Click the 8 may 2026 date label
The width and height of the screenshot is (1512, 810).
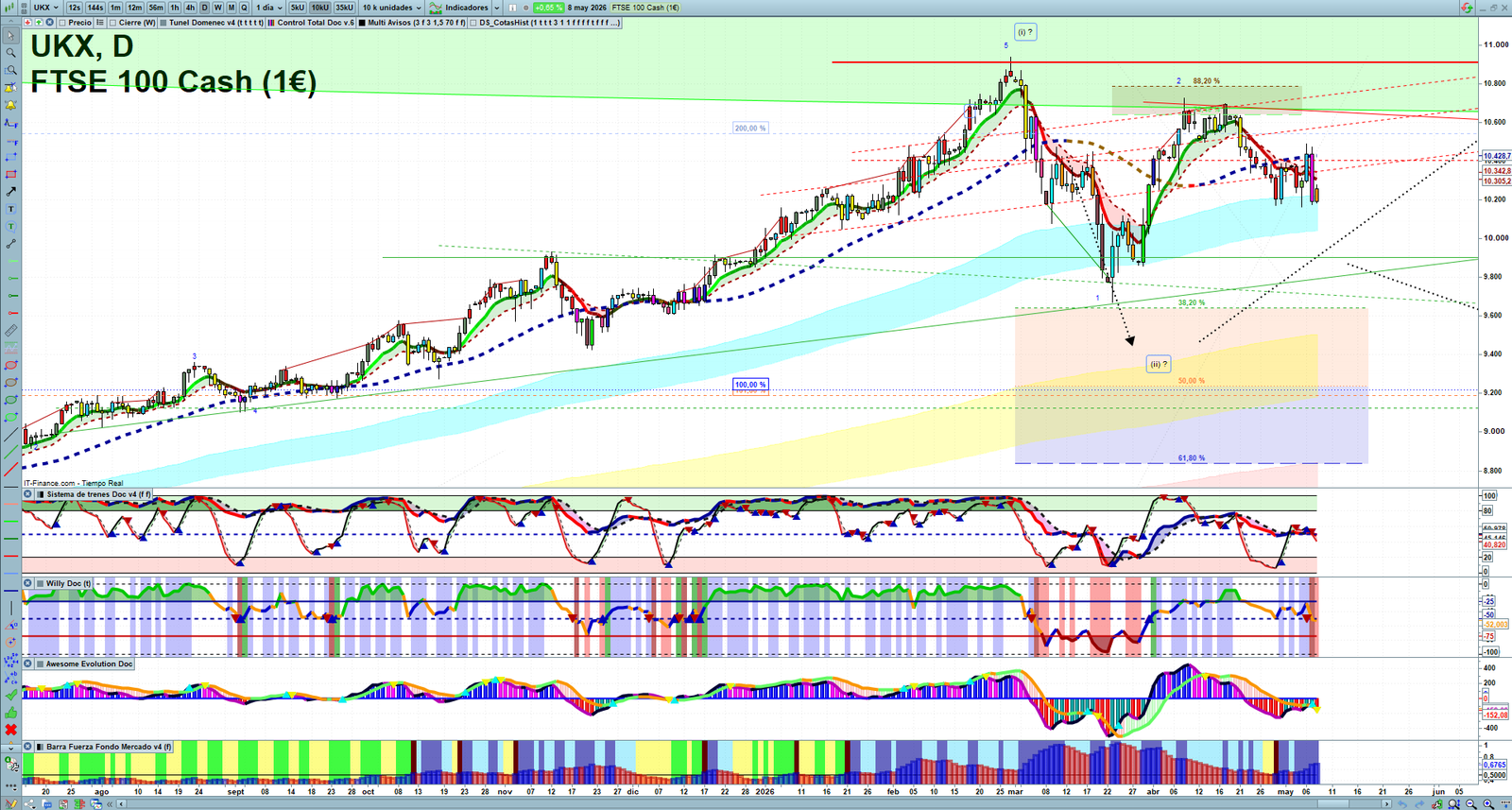[x=587, y=8]
